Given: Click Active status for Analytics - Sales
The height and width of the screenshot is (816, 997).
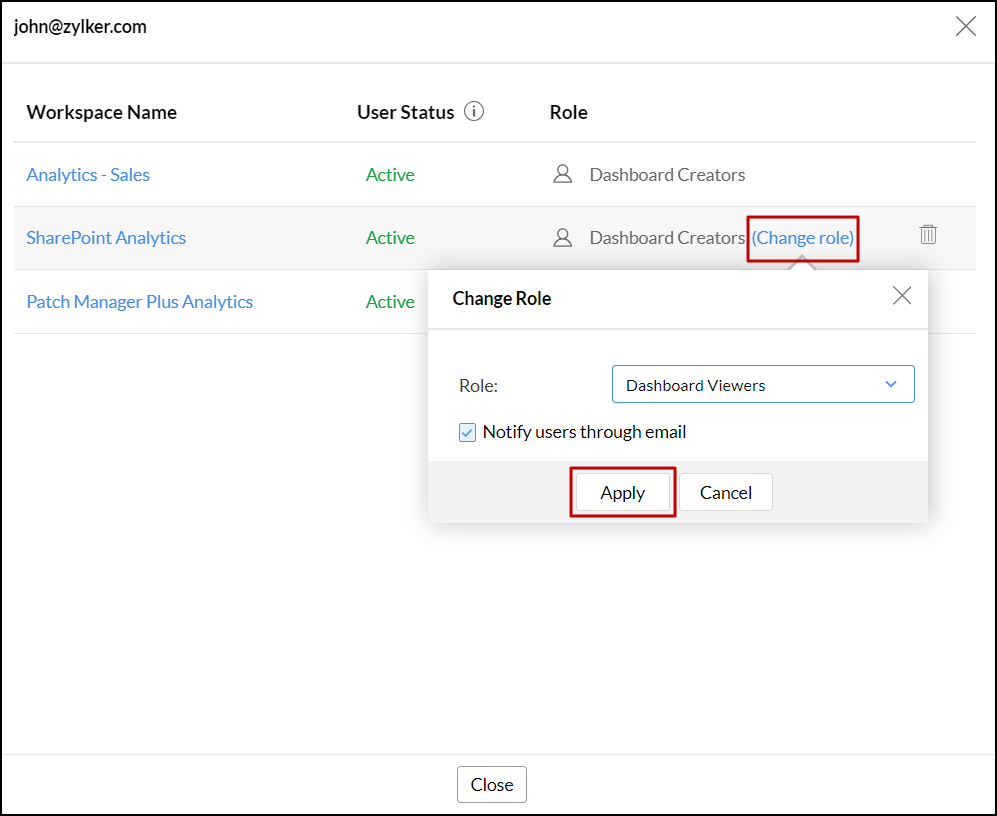Looking at the screenshot, I should click(x=390, y=175).
